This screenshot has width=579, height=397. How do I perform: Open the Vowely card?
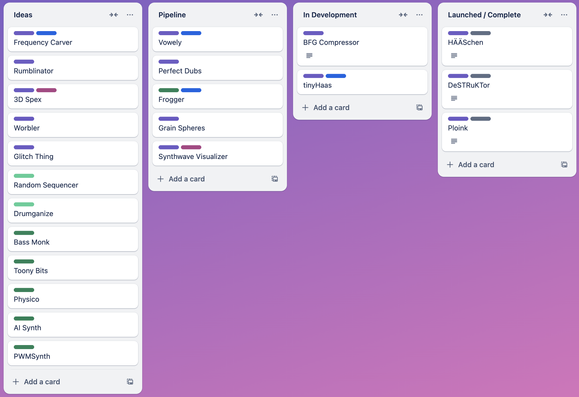[x=217, y=39]
